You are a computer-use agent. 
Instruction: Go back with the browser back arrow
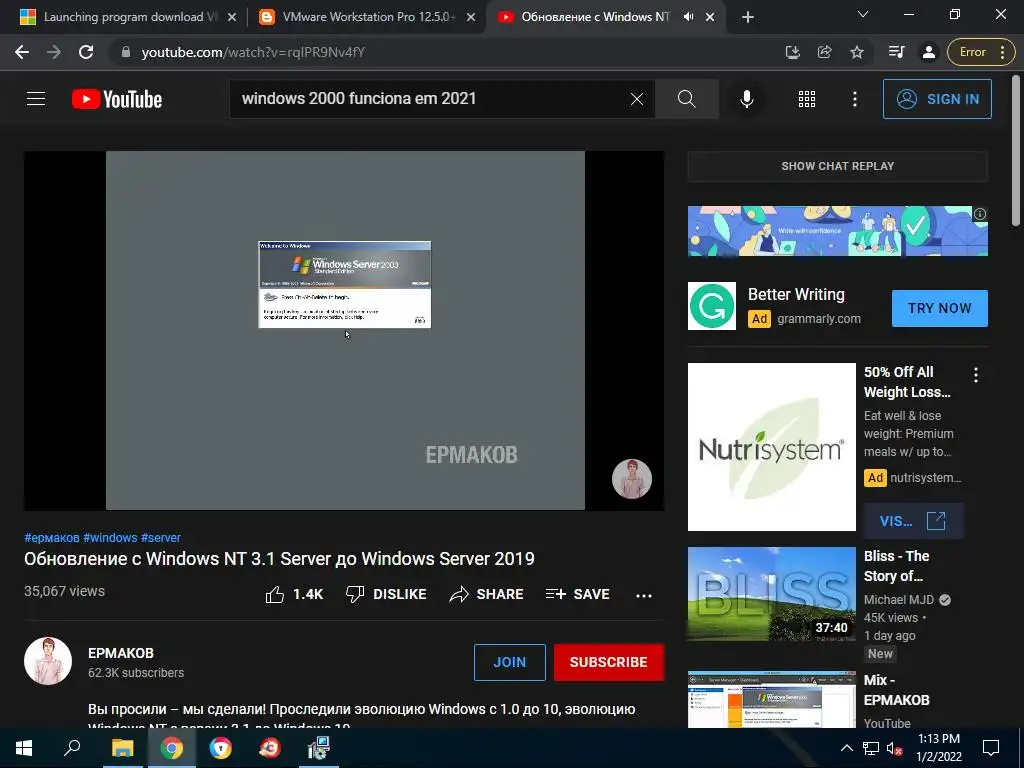point(22,52)
